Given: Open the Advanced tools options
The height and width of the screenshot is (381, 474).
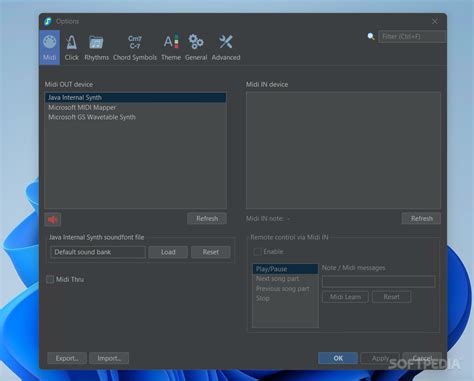Looking at the screenshot, I should coord(226,47).
